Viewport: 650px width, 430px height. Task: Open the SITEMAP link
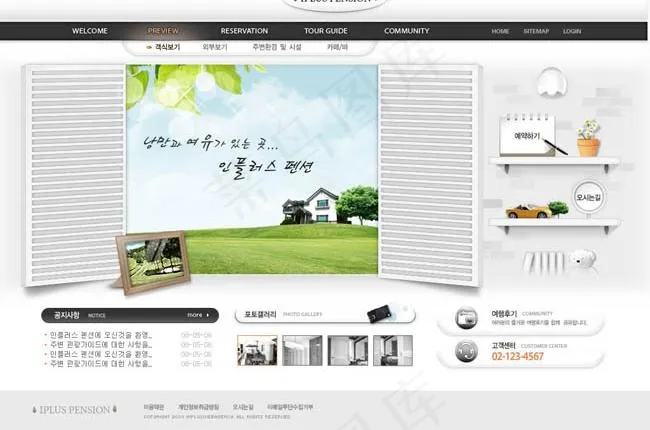[x=536, y=31]
